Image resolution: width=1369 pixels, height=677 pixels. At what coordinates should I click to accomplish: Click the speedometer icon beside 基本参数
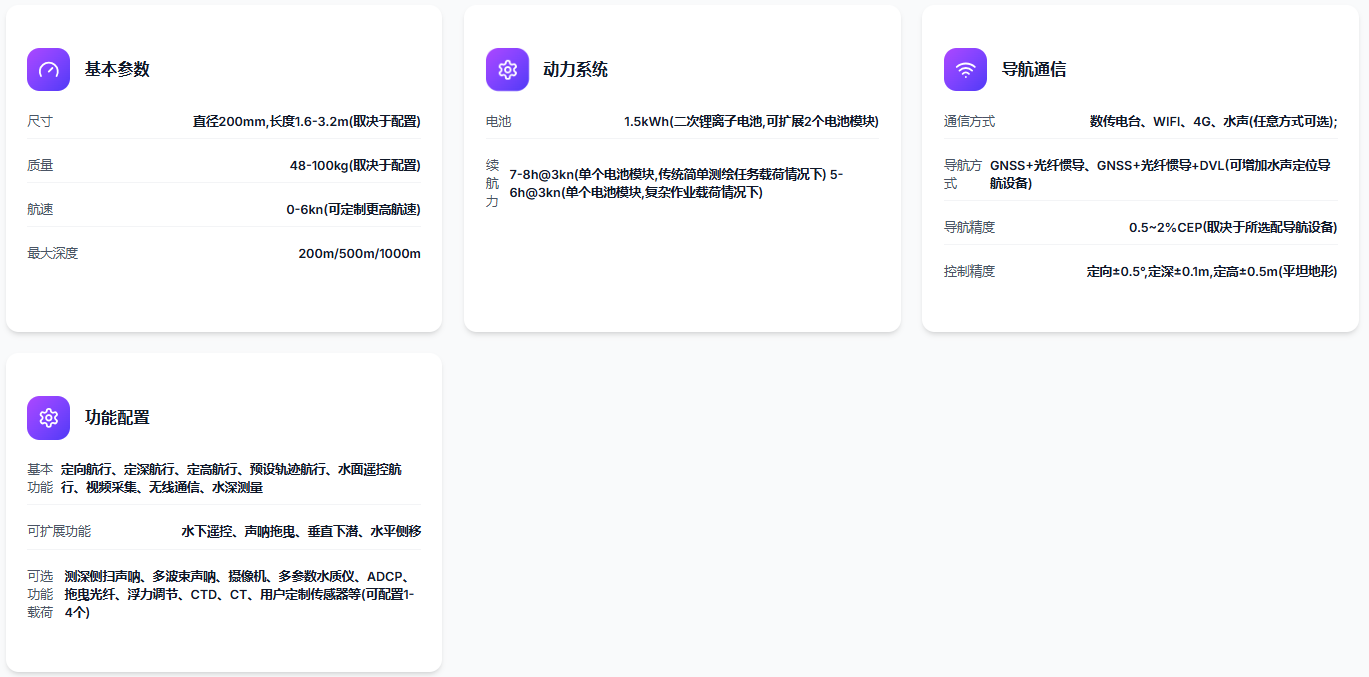[48, 70]
